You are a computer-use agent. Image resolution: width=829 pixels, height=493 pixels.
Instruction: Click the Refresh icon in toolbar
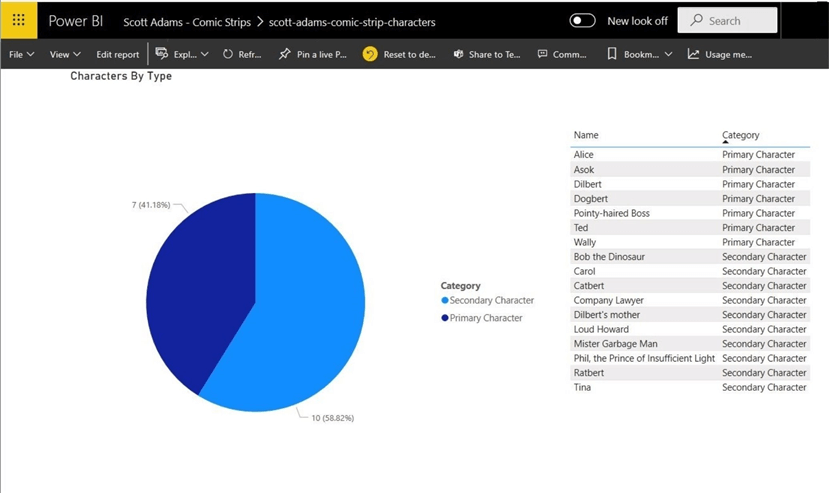pos(228,54)
